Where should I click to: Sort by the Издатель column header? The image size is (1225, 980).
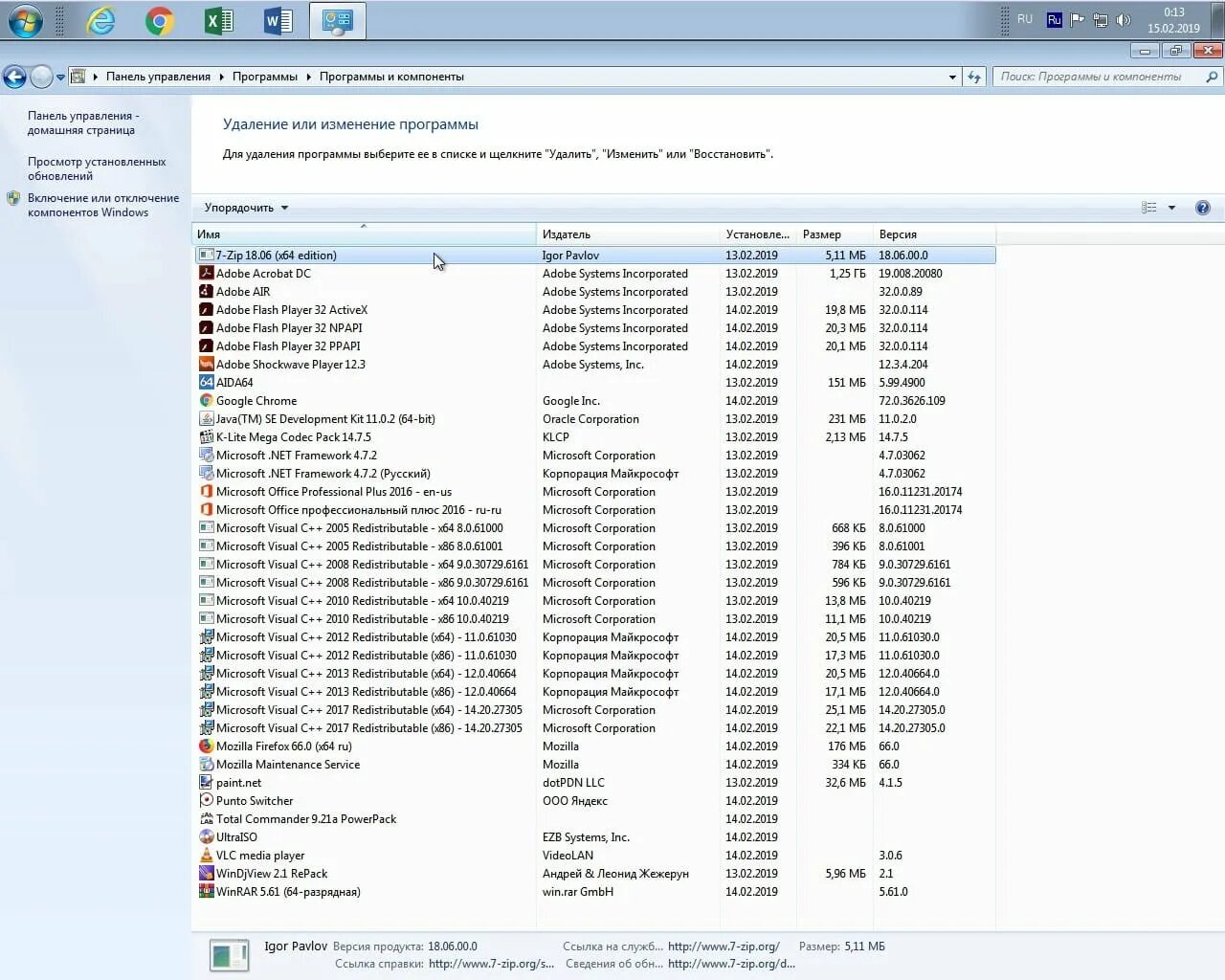point(628,234)
